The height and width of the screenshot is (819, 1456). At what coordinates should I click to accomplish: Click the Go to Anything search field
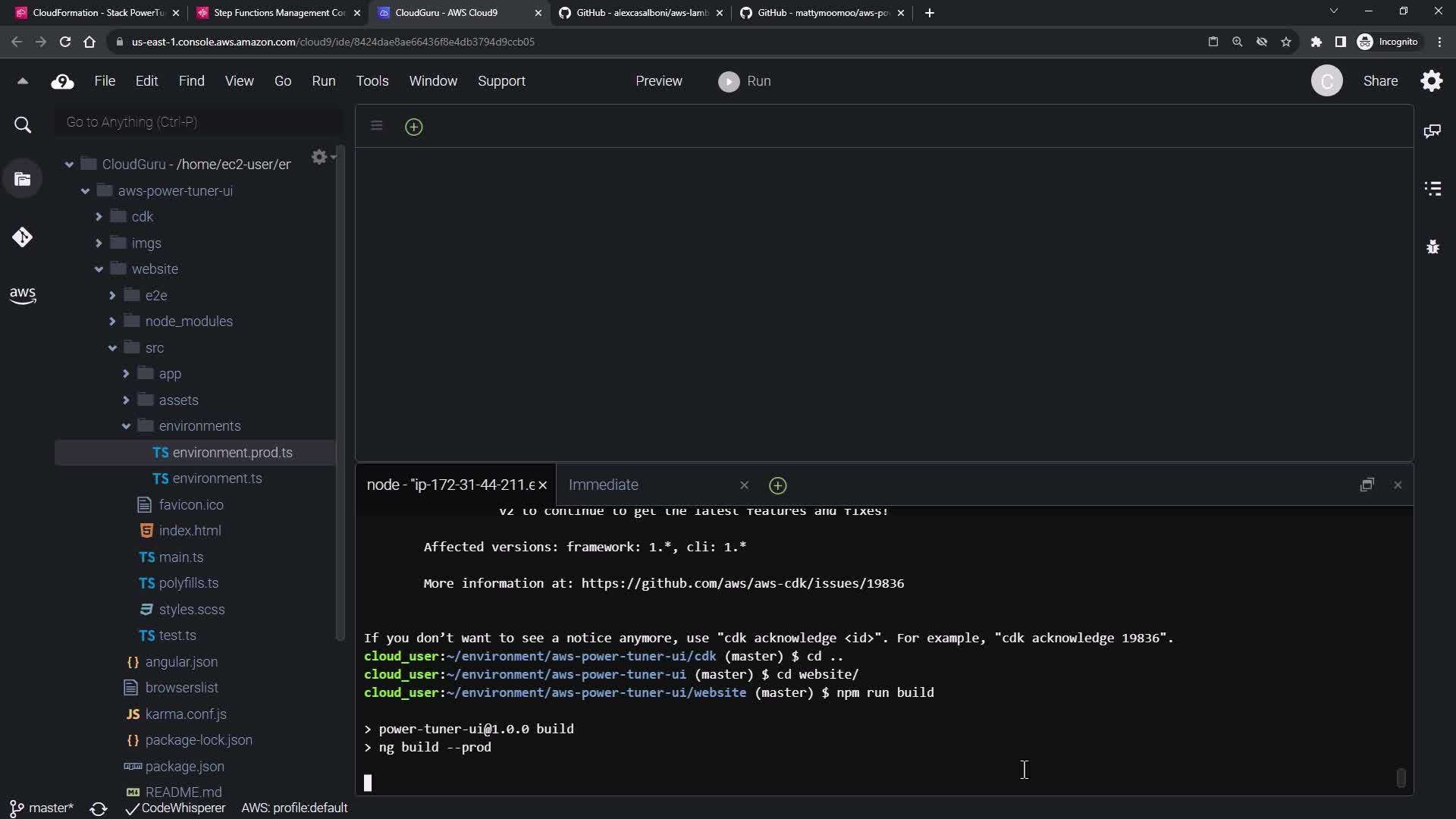click(199, 122)
